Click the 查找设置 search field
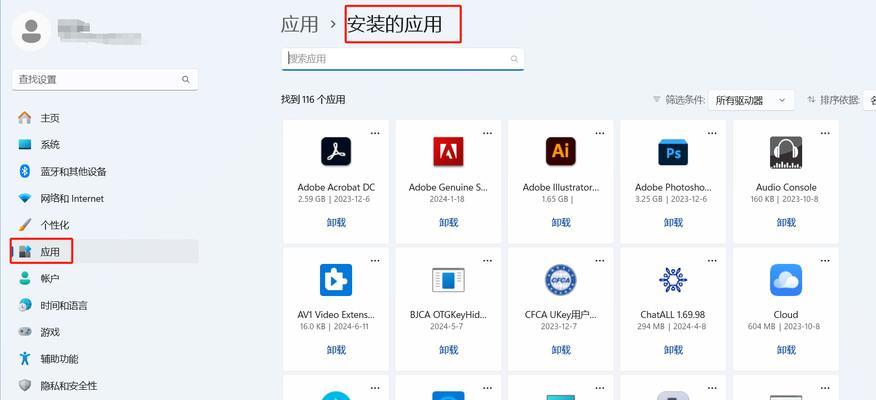 (x=104, y=79)
